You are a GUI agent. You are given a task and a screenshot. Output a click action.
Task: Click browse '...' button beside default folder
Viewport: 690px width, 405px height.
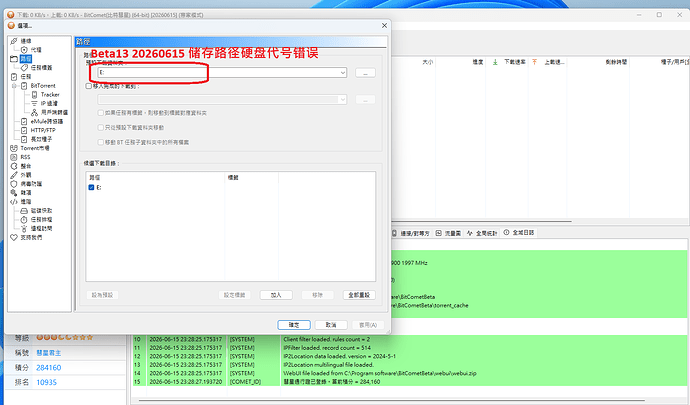coord(365,73)
